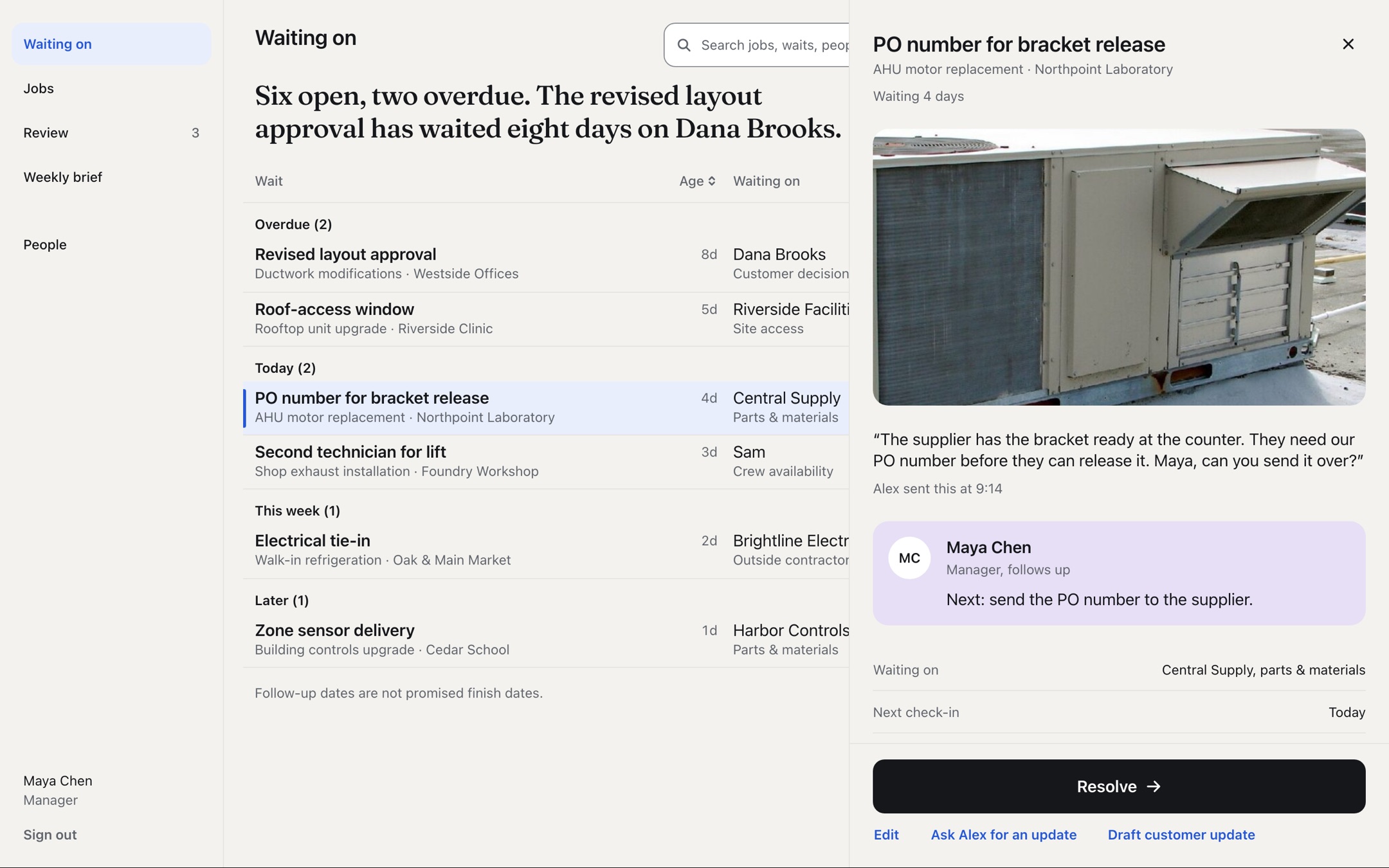Click the search magnifier icon
Viewport: 1389px width, 868px height.
click(684, 45)
